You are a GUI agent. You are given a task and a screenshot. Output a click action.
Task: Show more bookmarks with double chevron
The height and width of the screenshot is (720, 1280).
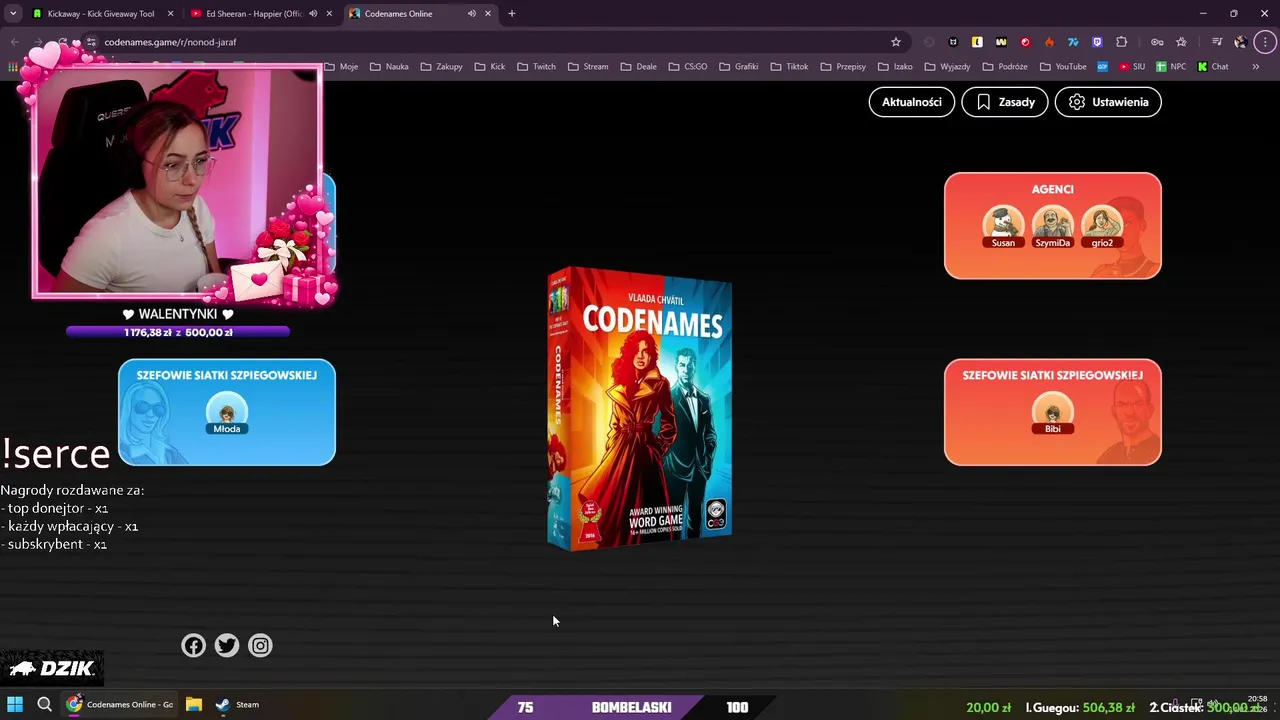(1255, 67)
